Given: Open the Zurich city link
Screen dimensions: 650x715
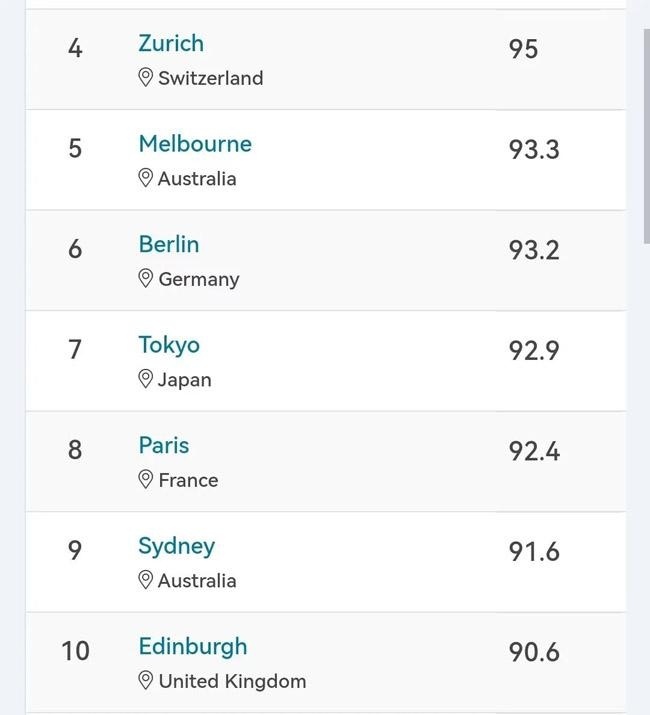Looking at the screenshot, I should coord(171,43).
